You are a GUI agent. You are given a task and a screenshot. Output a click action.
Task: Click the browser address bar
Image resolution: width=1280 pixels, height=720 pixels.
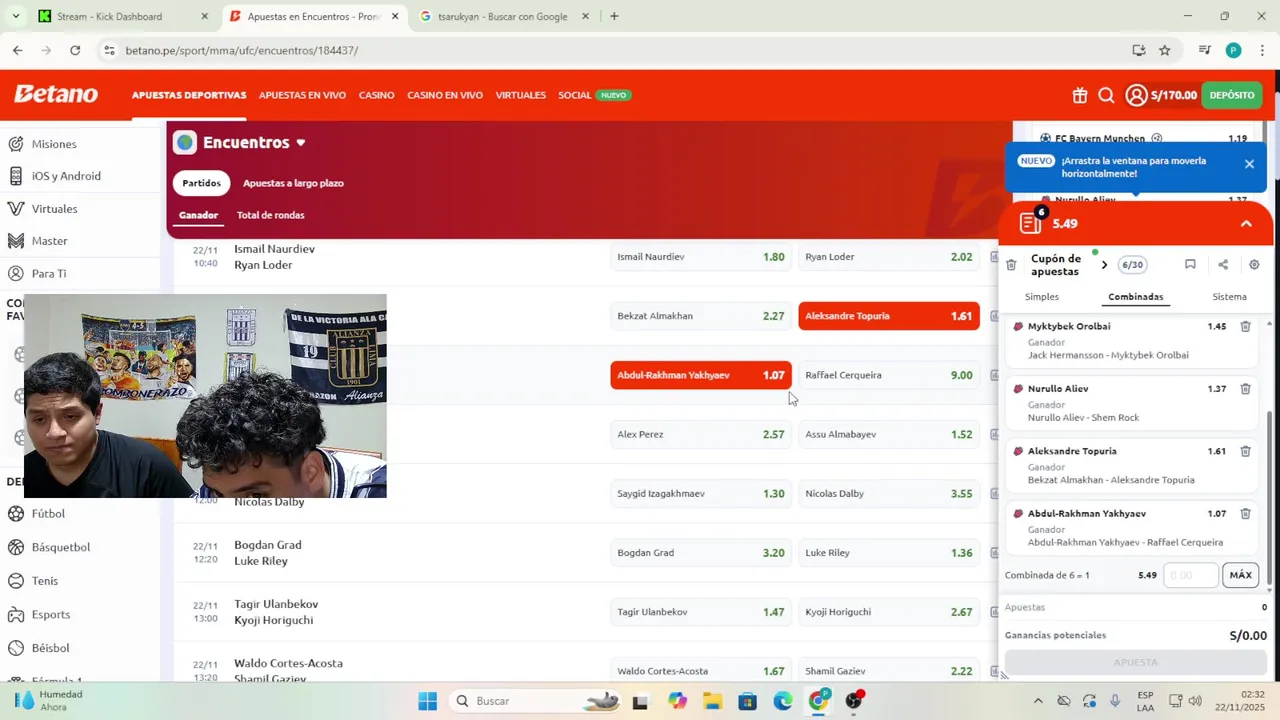point(620,50)
